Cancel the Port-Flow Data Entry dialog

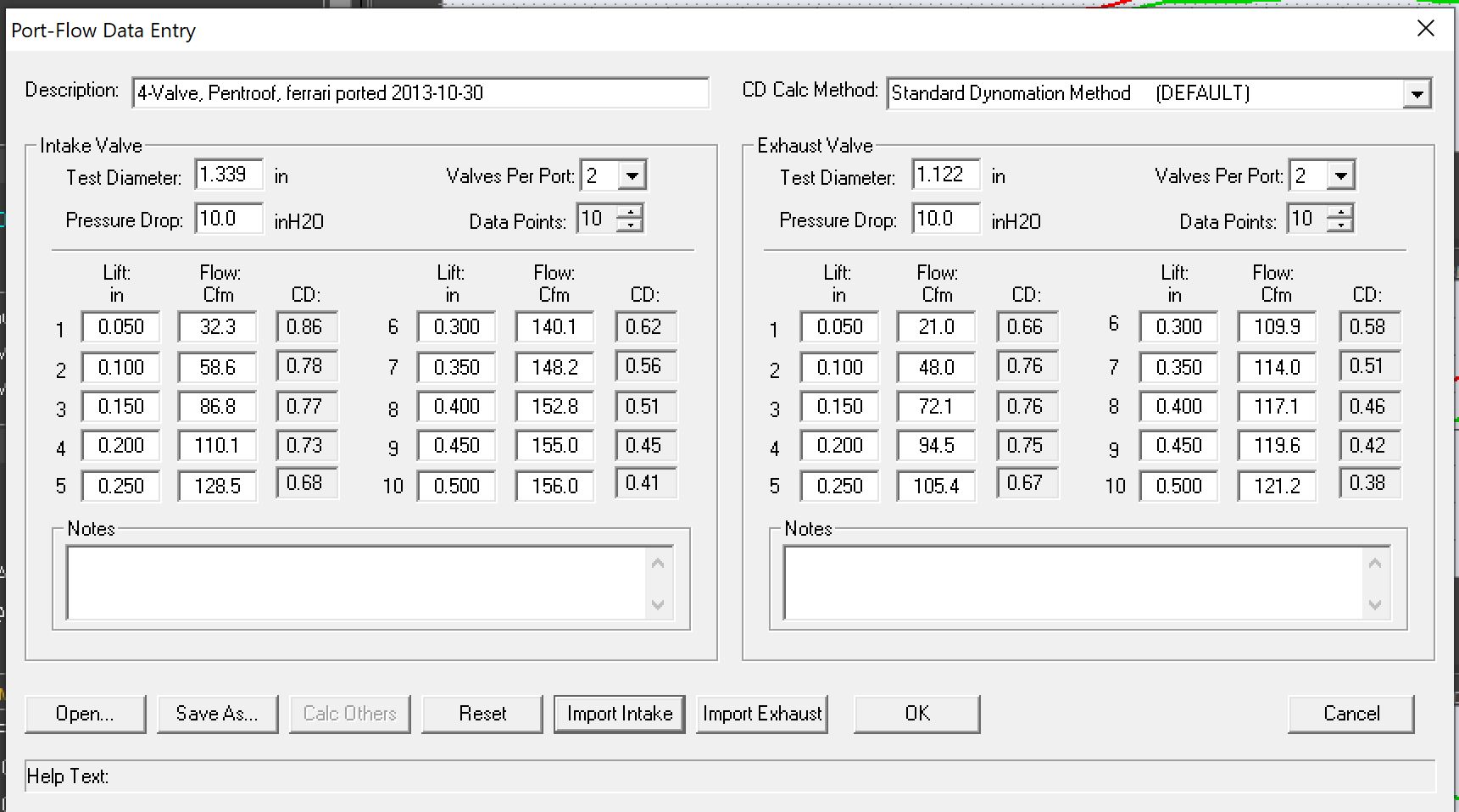point(1350,714)
